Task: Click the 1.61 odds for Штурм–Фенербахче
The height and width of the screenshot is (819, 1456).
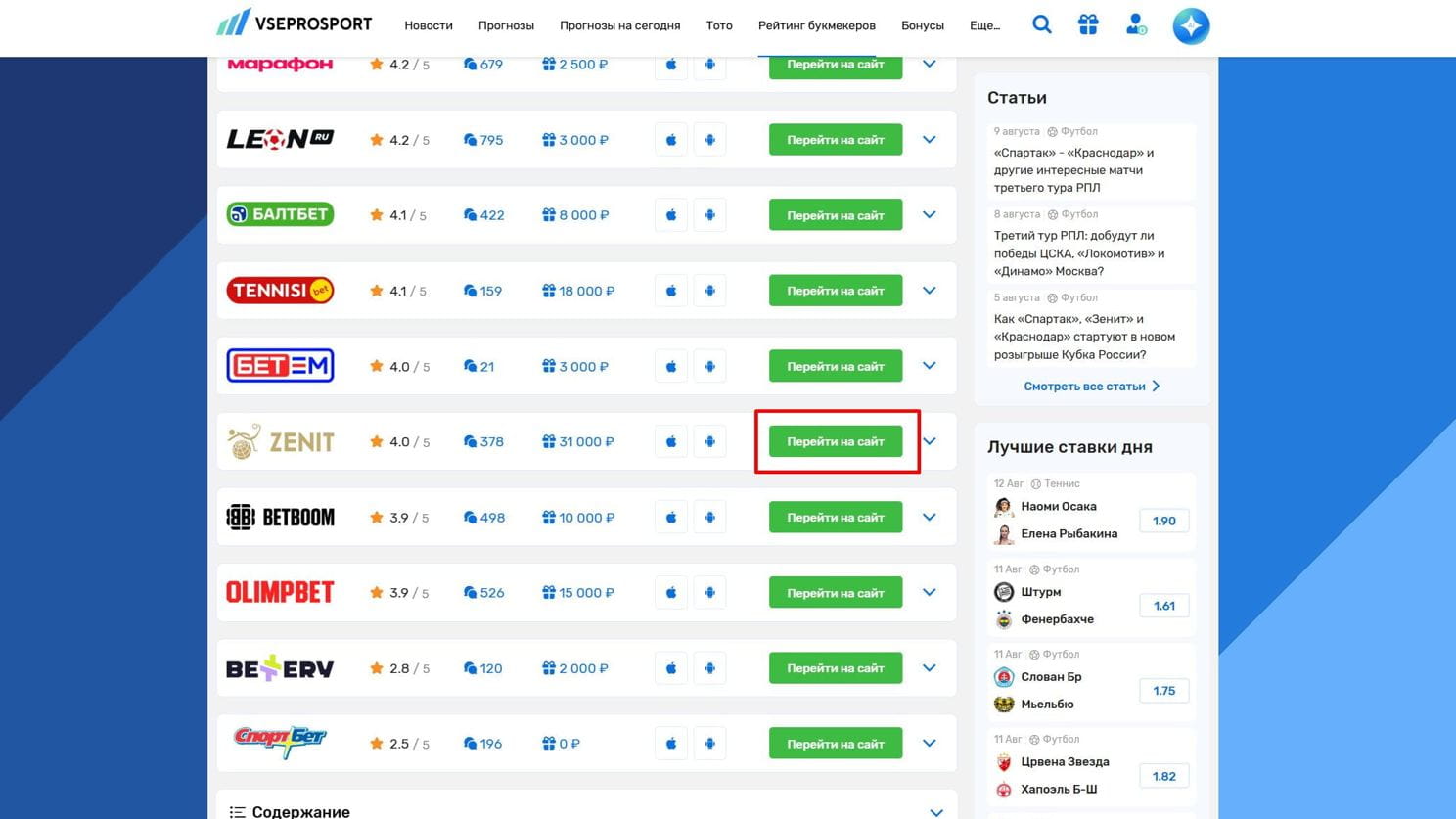Action: point(1164,606)
